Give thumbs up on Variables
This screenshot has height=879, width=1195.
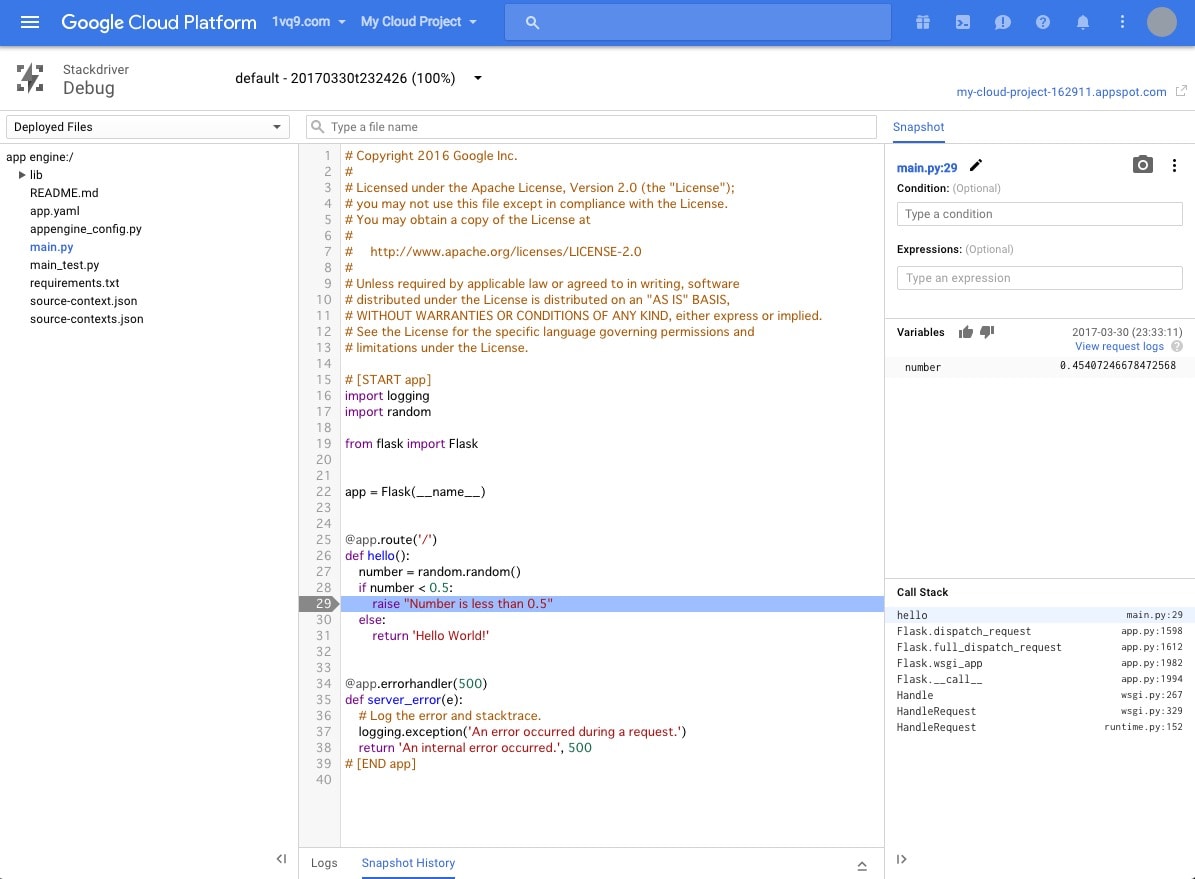pyautogui.click(x=966, y=332)
